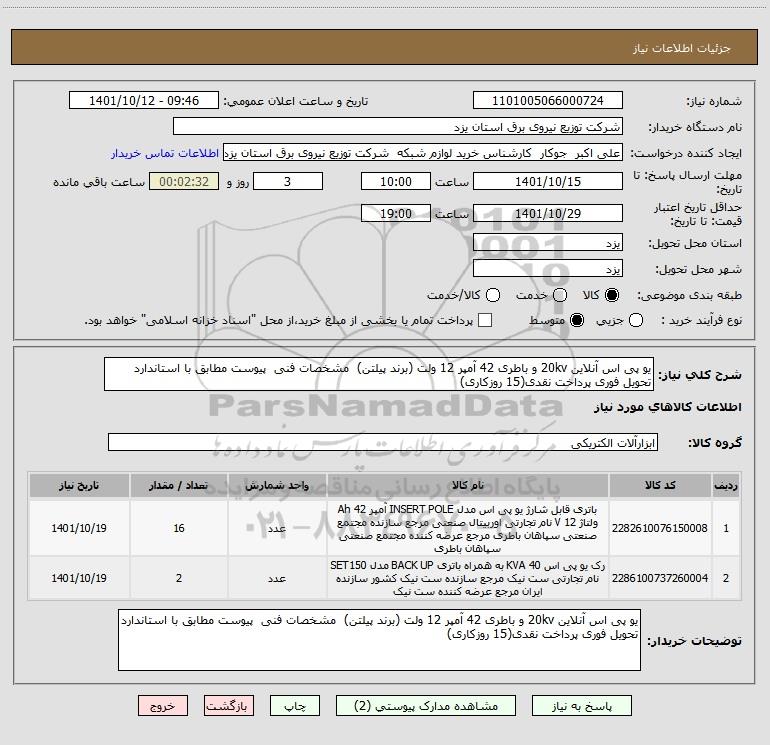The width and height of the screenshot is (770, 745).
Task: Select the متوسط purchase type radio
Action: [577, 321]
